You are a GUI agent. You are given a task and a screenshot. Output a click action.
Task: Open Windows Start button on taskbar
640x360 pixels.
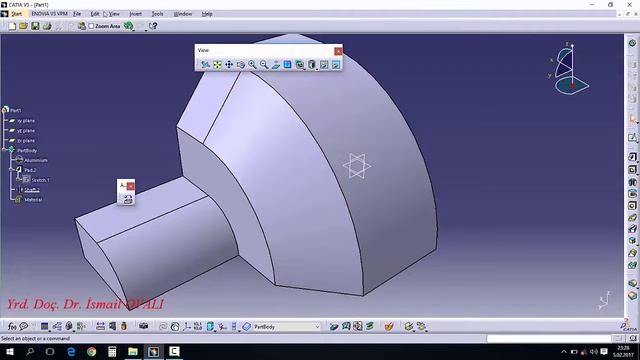10,351
